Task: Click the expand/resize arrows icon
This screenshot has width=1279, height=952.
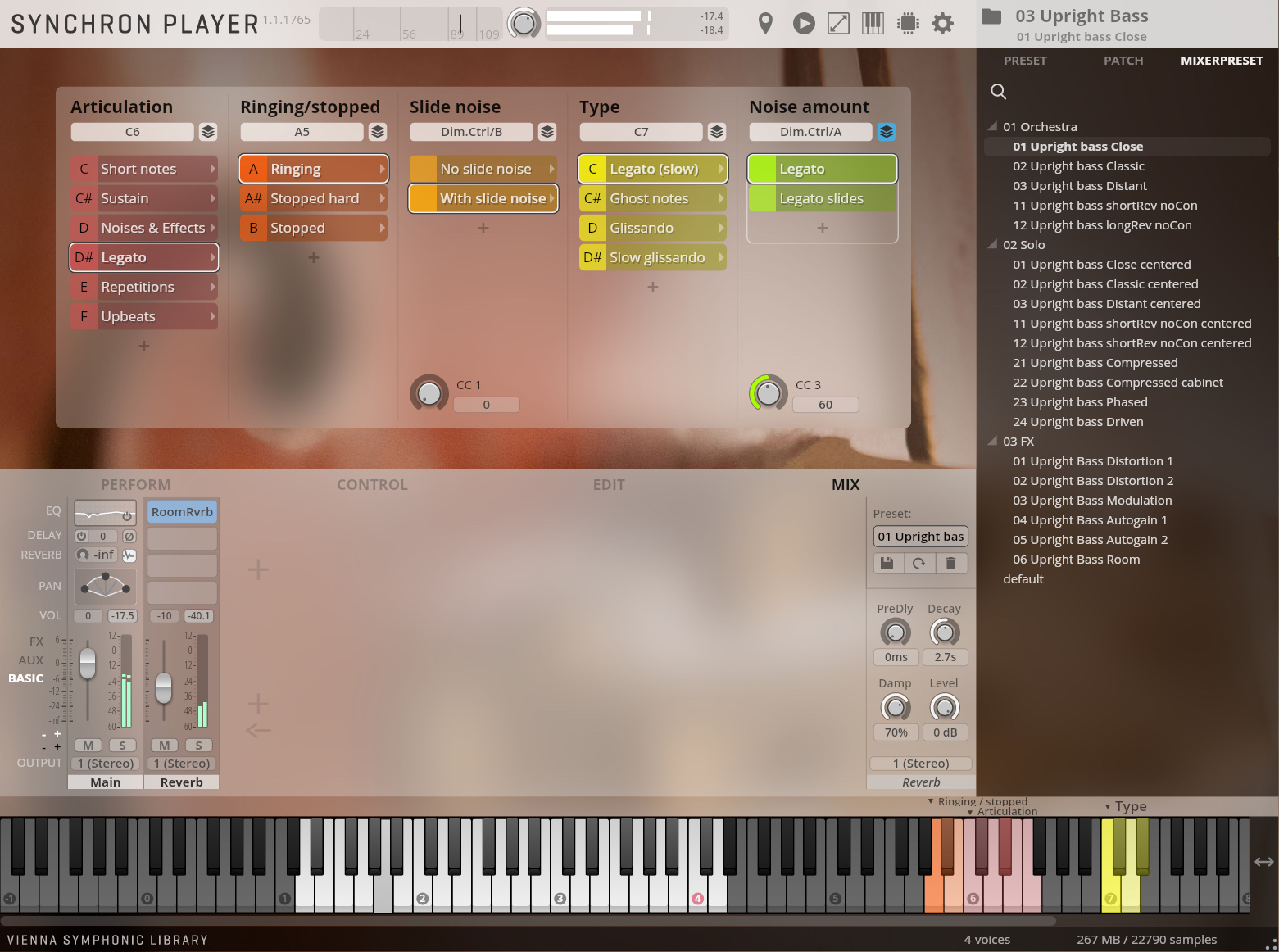Action: 837,23
